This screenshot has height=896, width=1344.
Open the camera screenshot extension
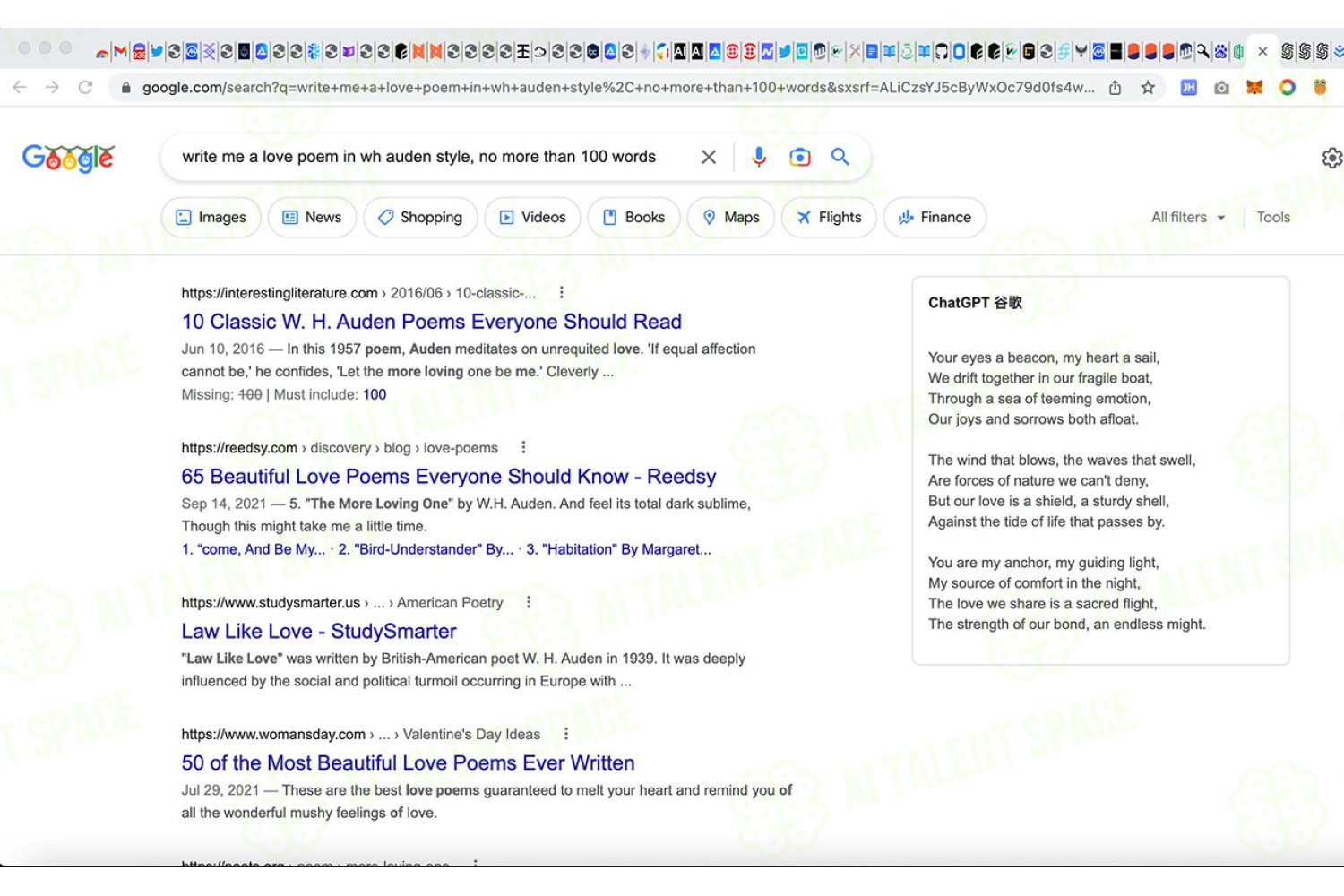click(1221, 87)
